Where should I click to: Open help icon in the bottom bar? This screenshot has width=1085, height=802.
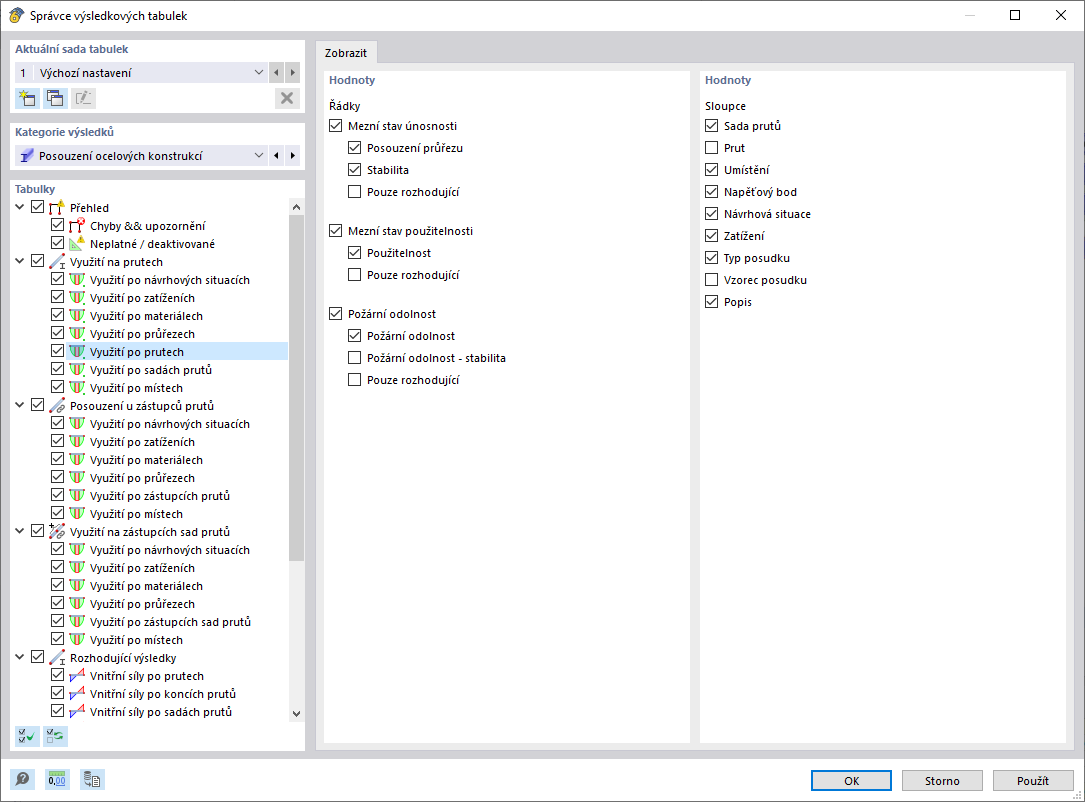(23, 780)
